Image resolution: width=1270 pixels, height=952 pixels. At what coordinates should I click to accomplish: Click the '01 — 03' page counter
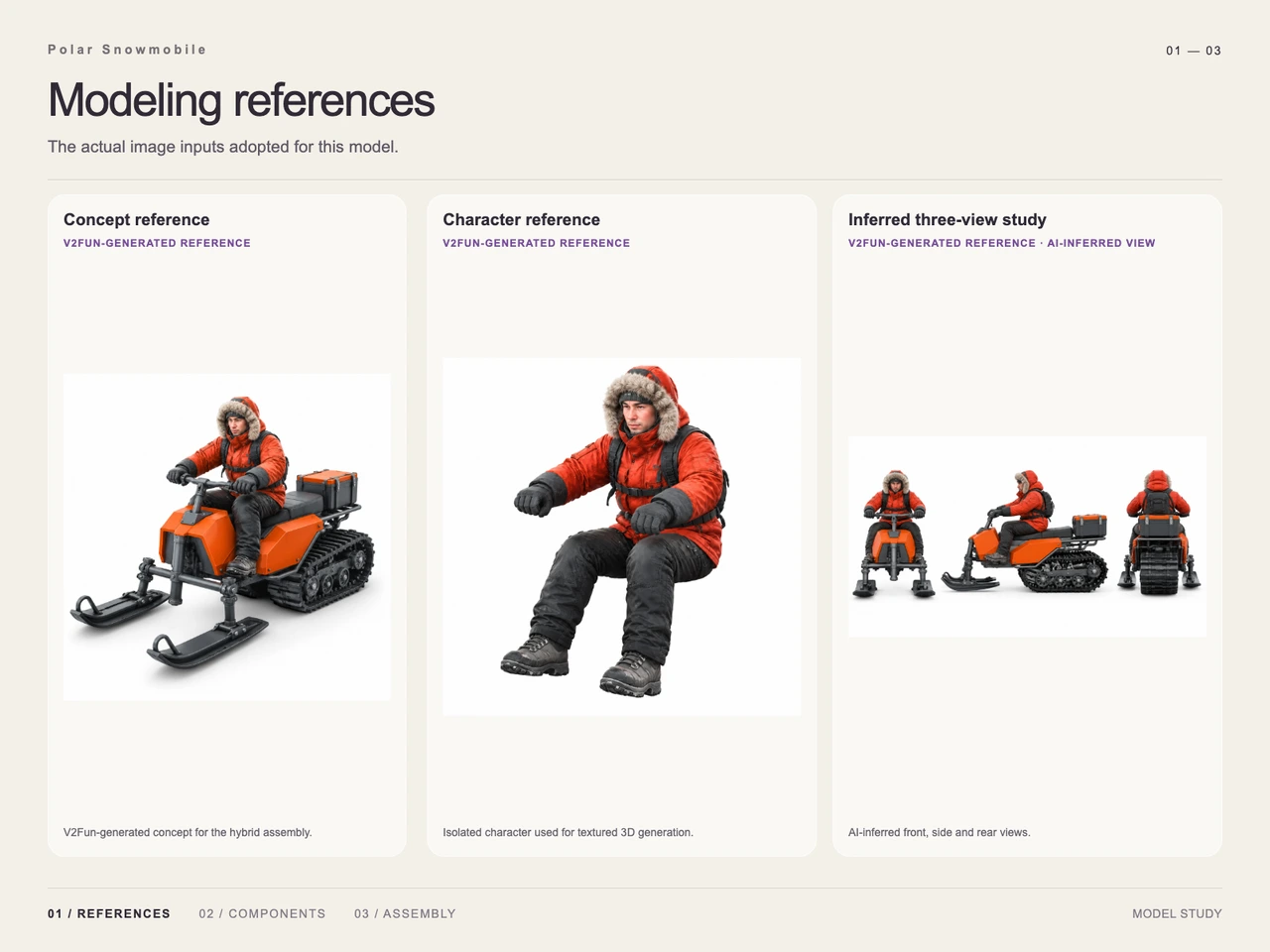tap(1194, 51)
